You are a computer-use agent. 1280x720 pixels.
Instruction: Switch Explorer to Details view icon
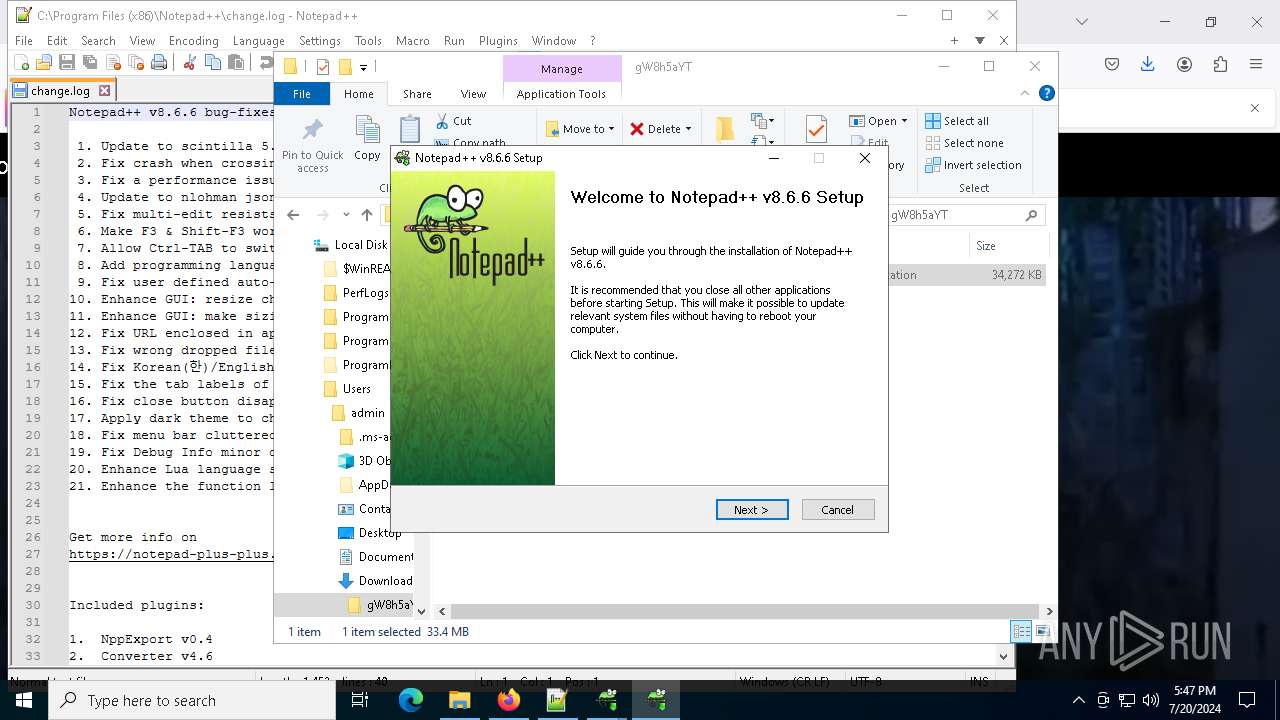pos(1021,631)
